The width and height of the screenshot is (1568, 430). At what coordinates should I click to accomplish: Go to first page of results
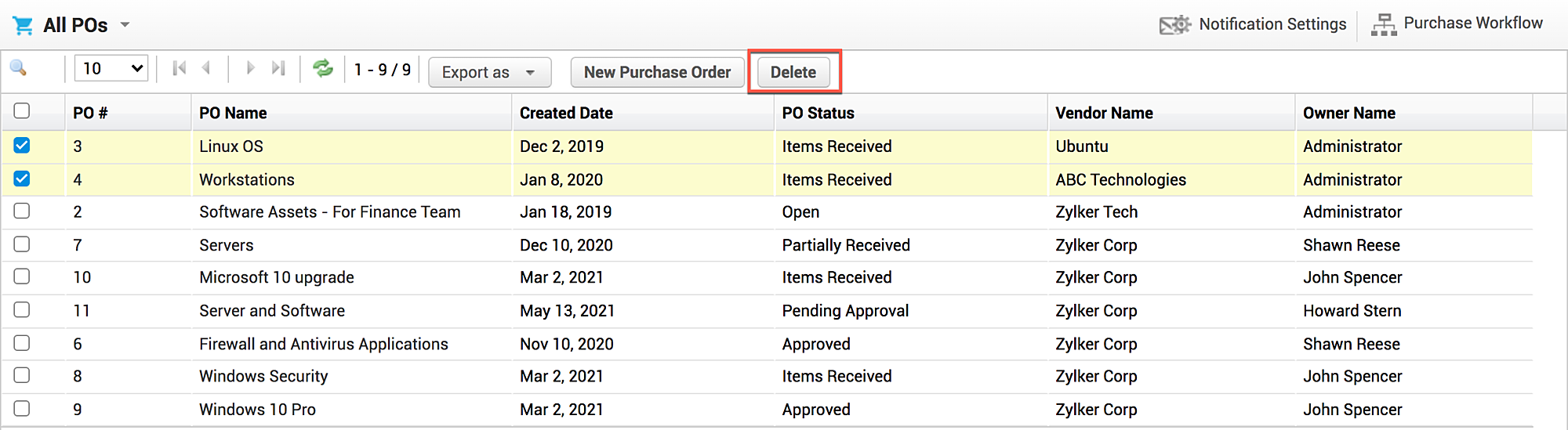[x=180, y=69]
